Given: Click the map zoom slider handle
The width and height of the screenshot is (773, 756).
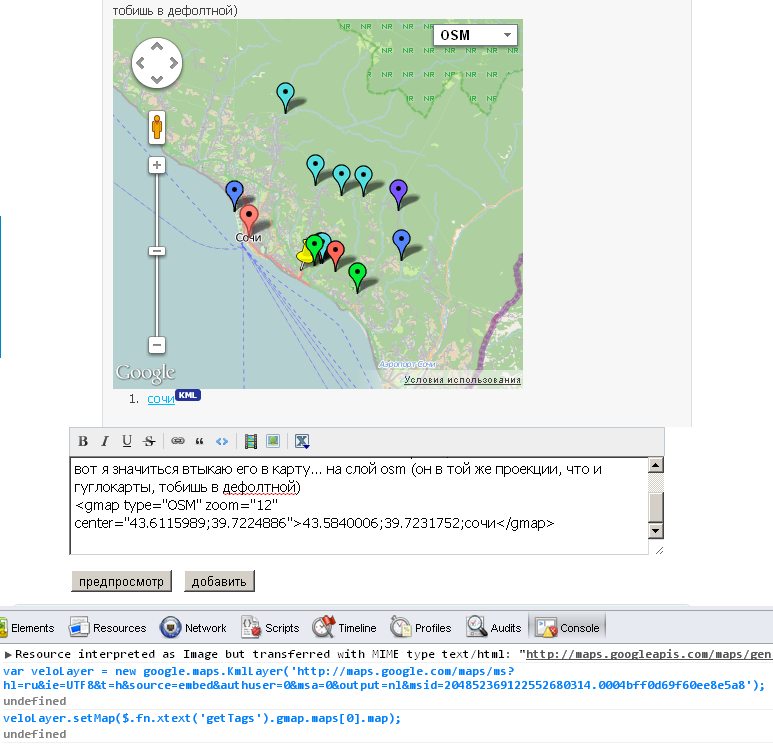Looking at the screenshot, I should click(x=157, y=251).
